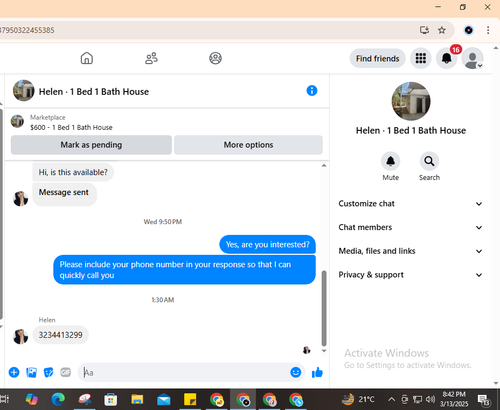The height and width of the screenshot is (410, 500).
Task: Expand Media, files and links section
Action: (x=410, y=251)
